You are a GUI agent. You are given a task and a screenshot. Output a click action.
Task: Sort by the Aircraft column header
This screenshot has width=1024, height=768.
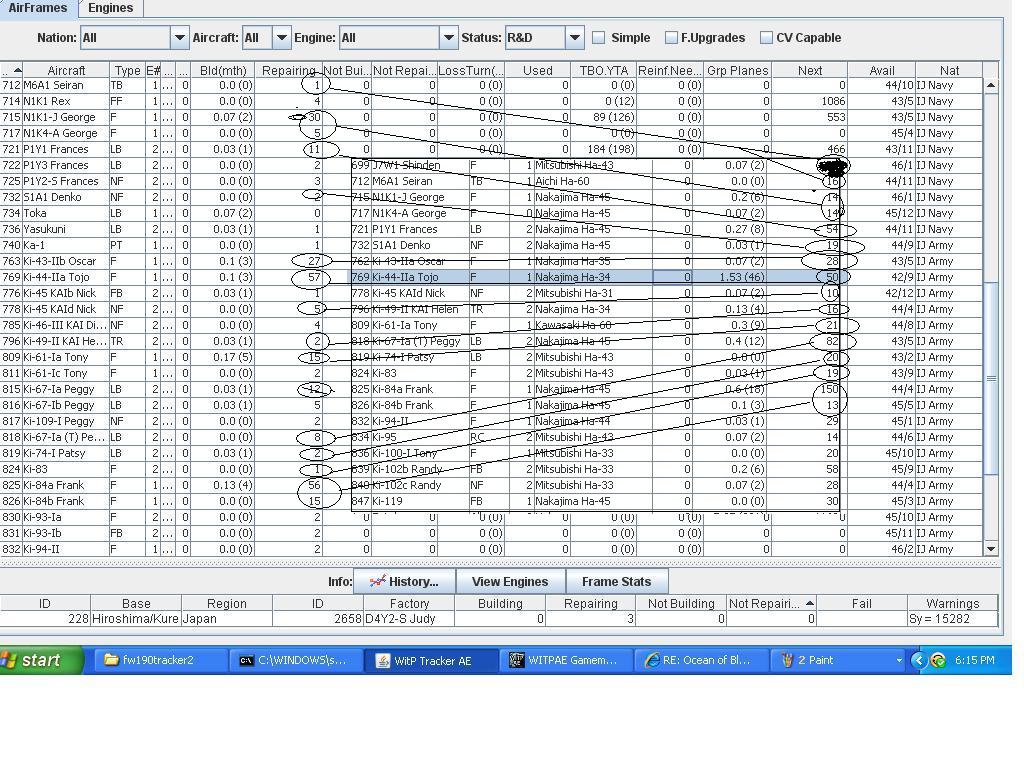[66, 70]
